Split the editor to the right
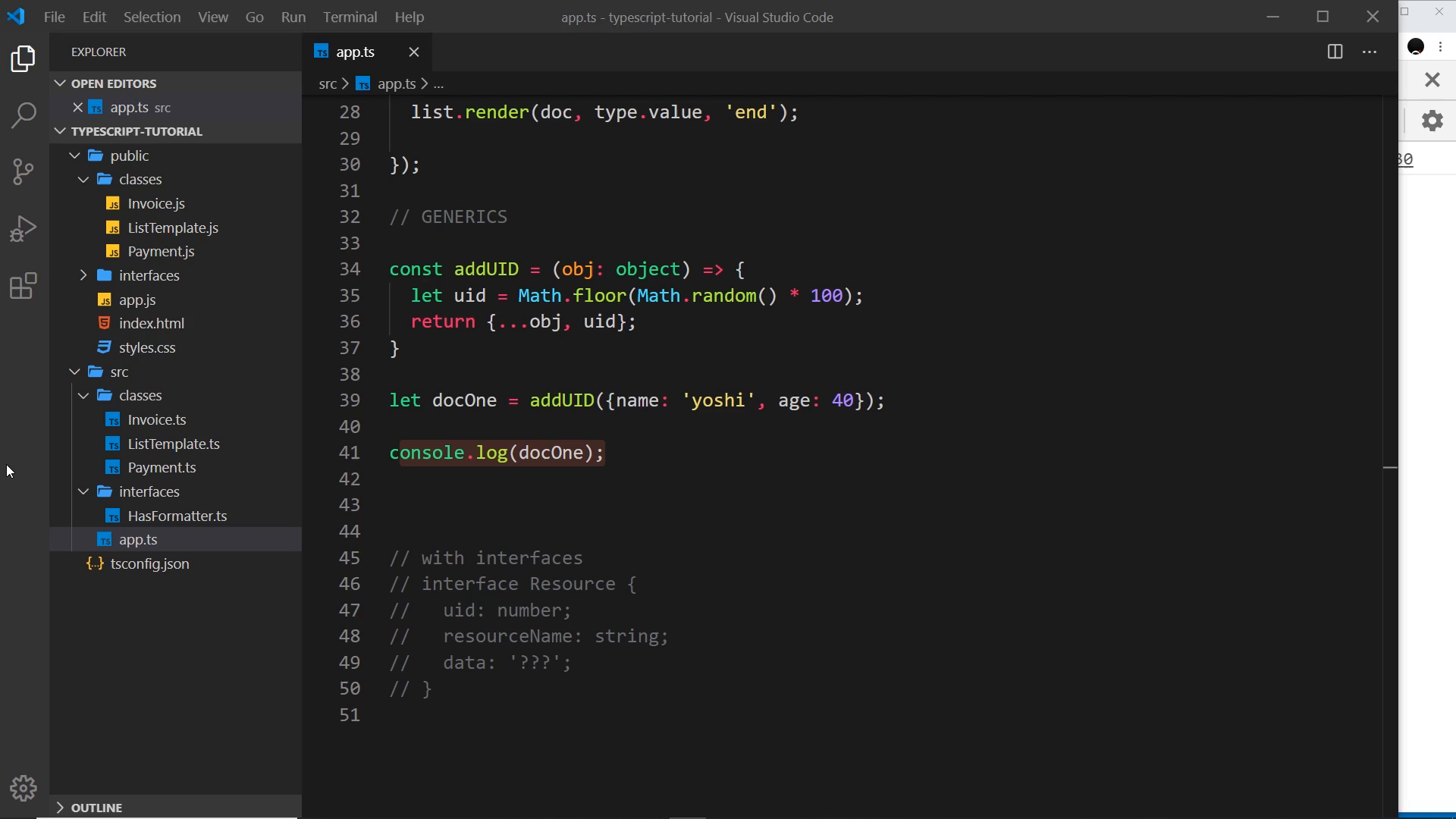The height and width of the screenshot is (819, 1456). [1335, 52]
